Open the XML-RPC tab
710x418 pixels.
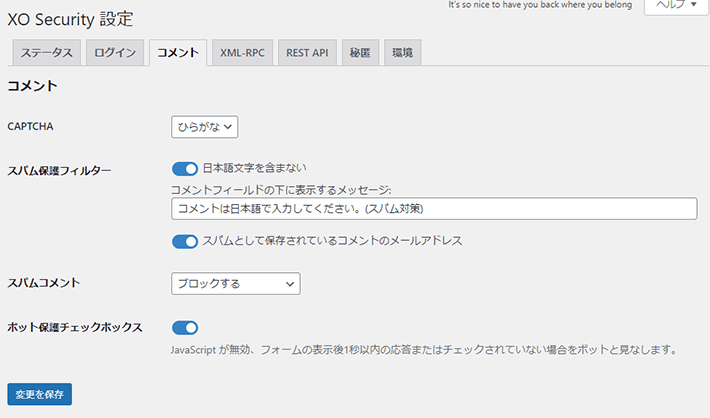242,53
